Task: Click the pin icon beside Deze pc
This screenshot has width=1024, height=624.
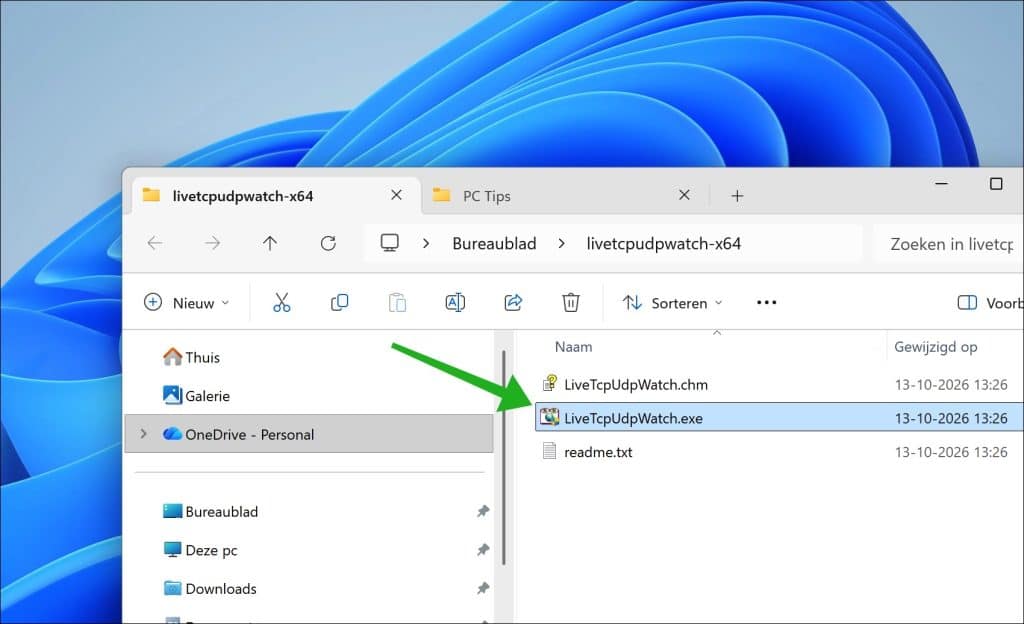Action: (483, 550)
